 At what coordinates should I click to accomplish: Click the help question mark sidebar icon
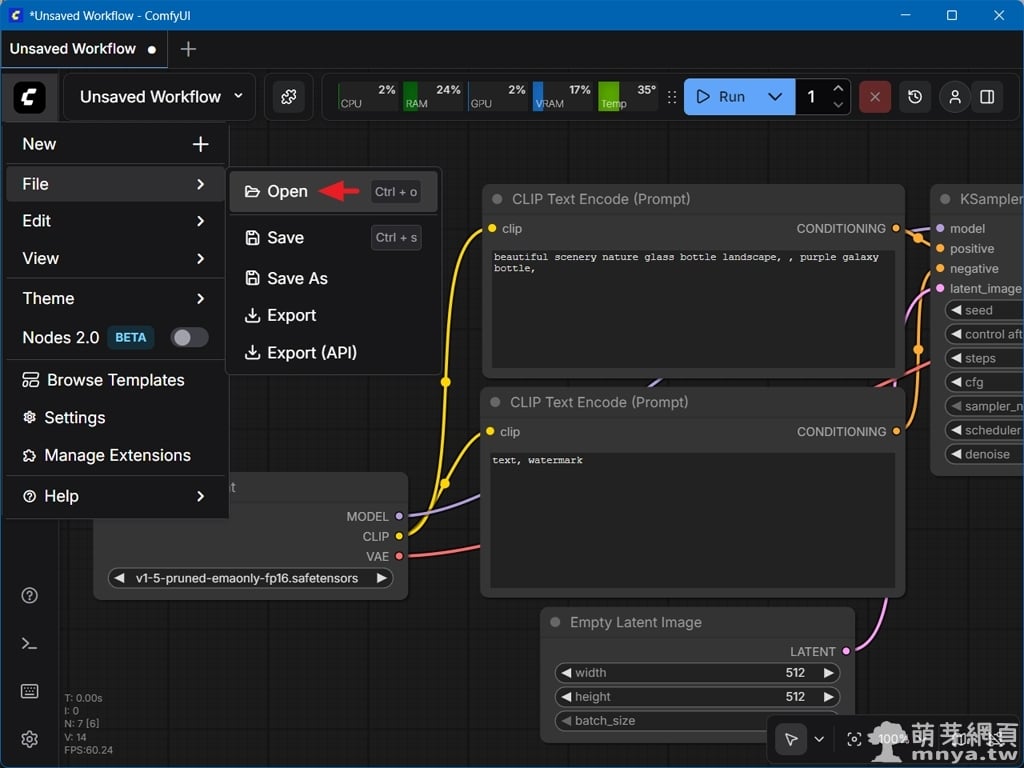point(29,596)
